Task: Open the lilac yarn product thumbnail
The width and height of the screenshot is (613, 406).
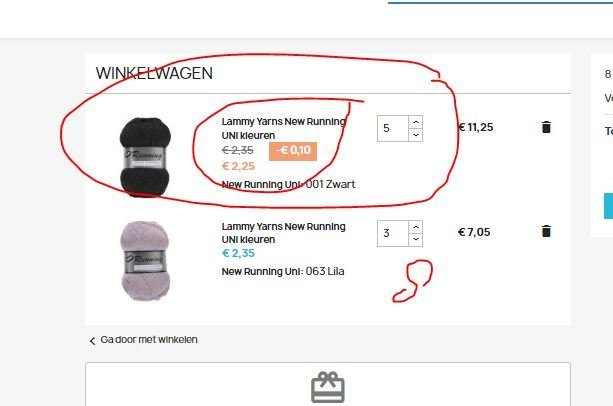Action: (x=145, y=261)
